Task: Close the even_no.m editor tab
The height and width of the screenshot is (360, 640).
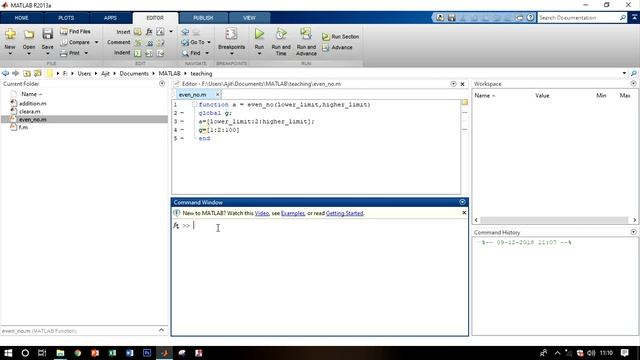Action: (x=218, y=95)
